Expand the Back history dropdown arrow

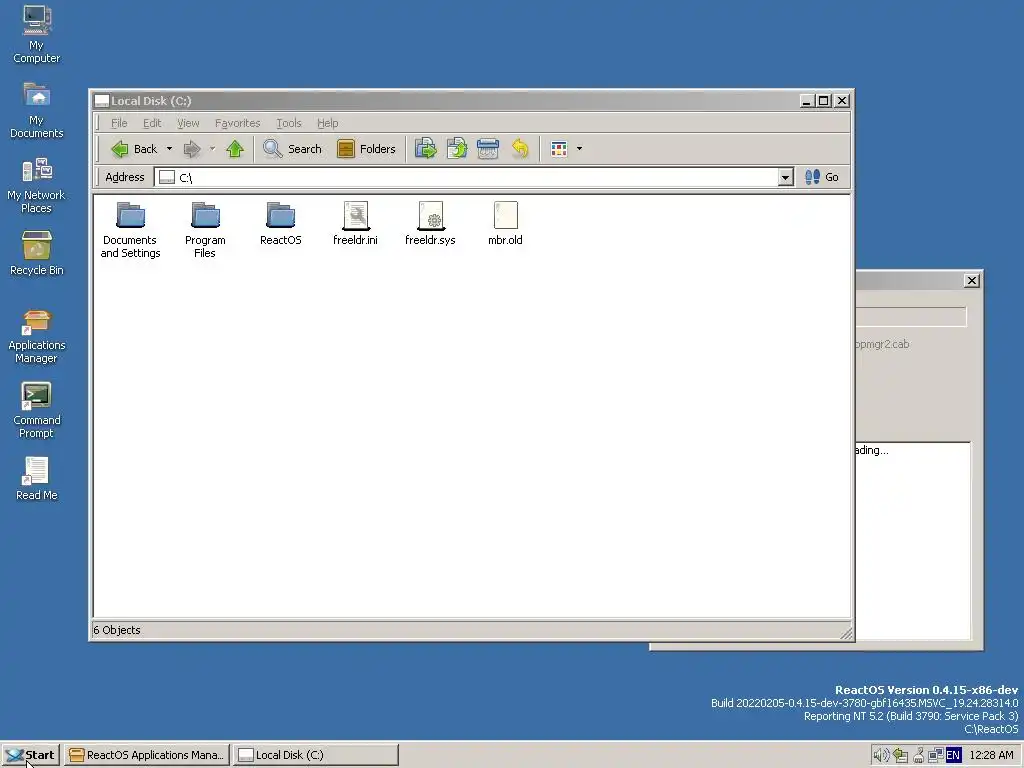pos(169,149)
